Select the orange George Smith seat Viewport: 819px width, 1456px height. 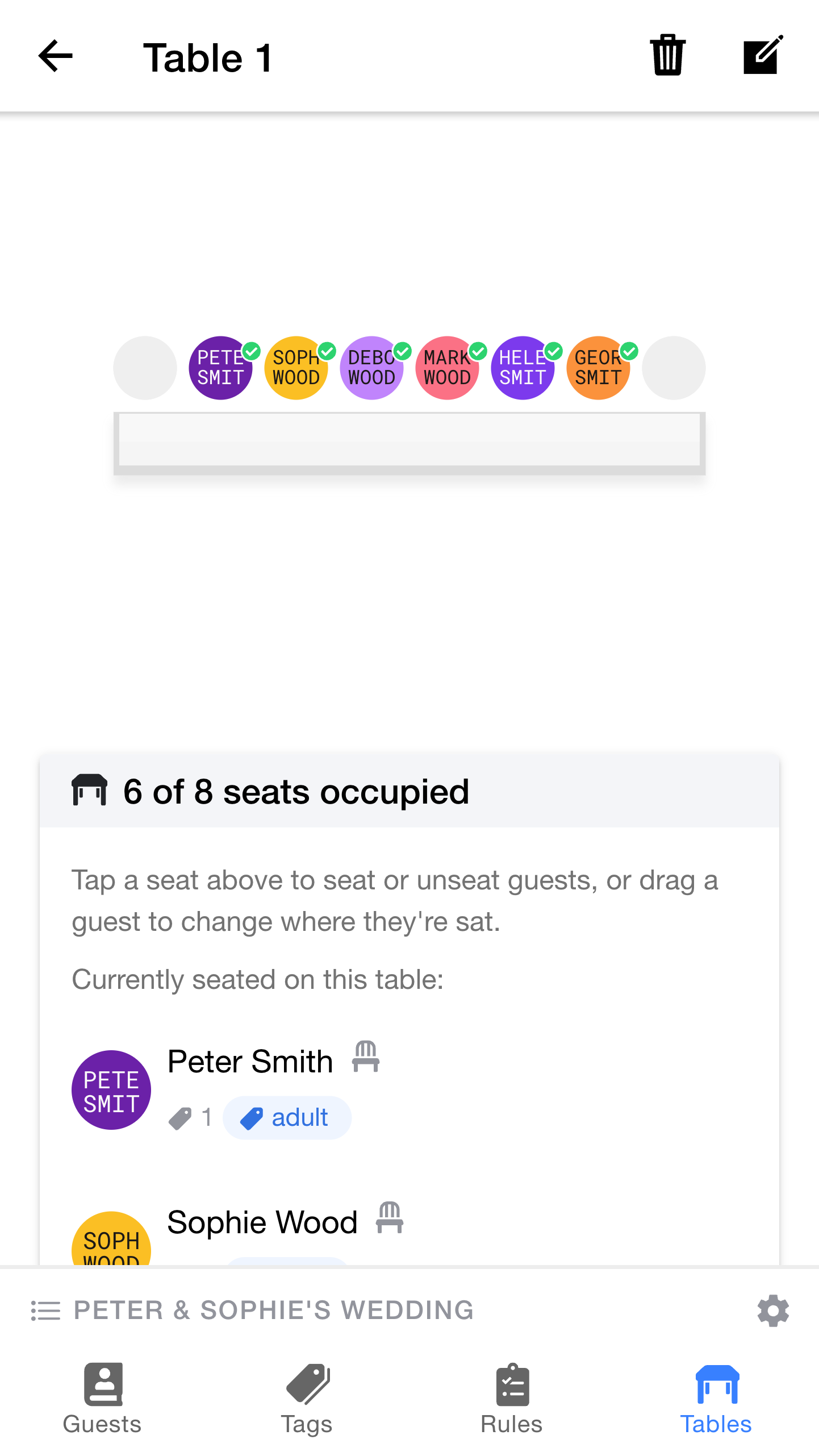[598, 368]
